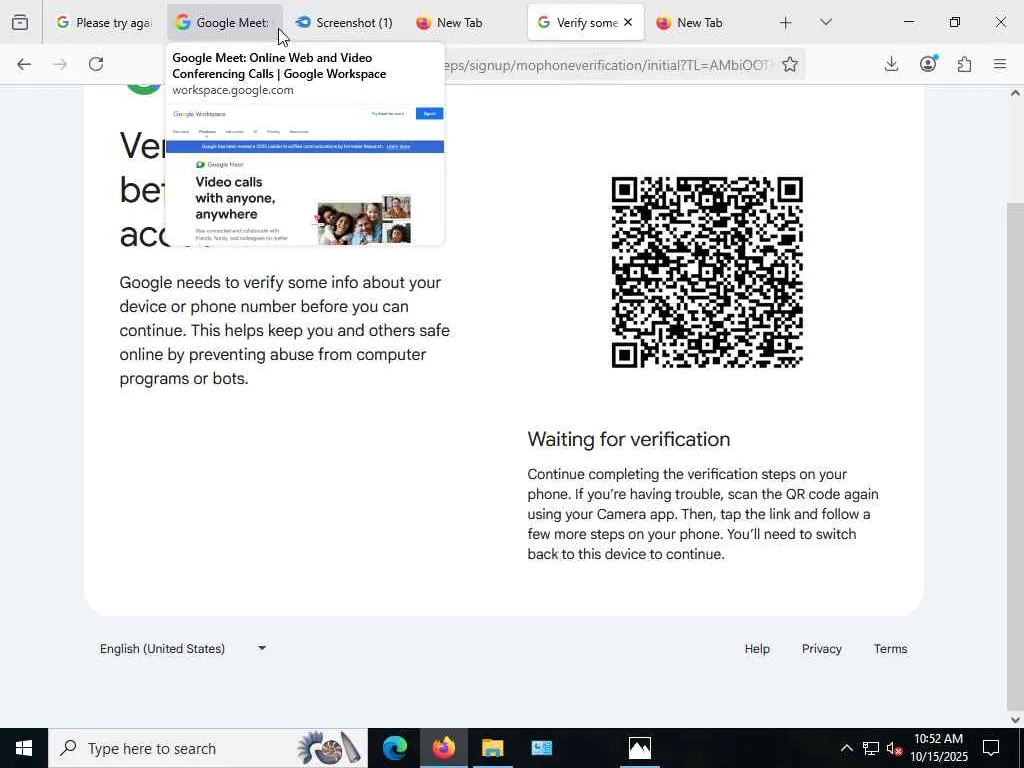This screenshot has width=1024, height=768.
Task: Open File Explorer from the taskbar
Action: [x=492, y=748]
